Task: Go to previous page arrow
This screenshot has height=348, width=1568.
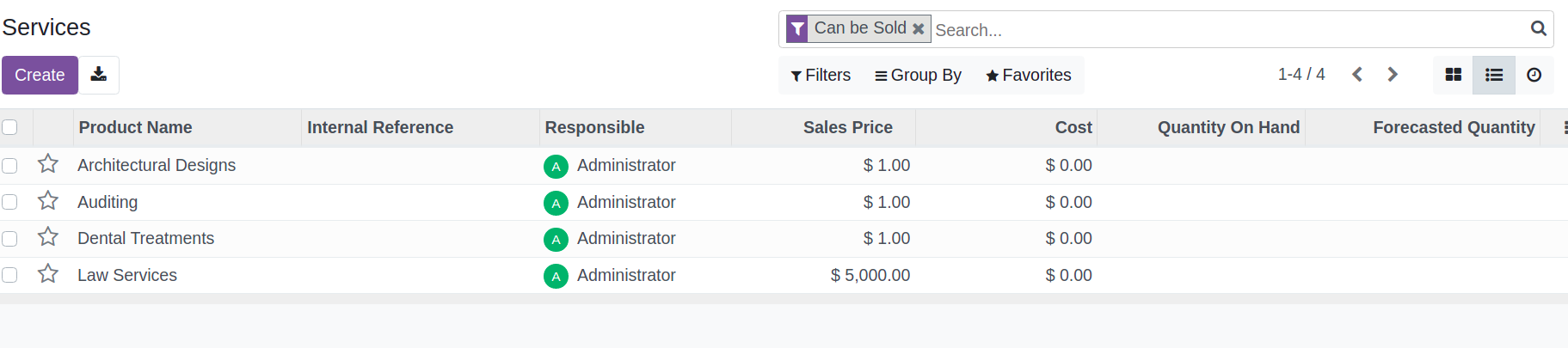Action: (x=1357, y=75)
